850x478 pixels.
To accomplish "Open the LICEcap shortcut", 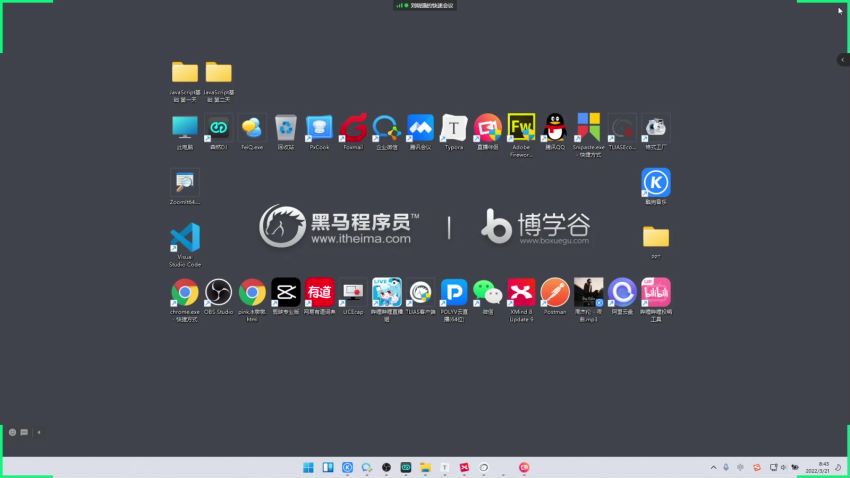I will (353, 293).
